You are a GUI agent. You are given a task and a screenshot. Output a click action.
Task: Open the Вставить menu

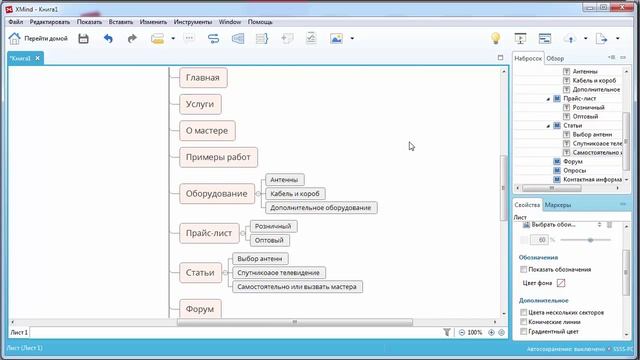[121, 22]
